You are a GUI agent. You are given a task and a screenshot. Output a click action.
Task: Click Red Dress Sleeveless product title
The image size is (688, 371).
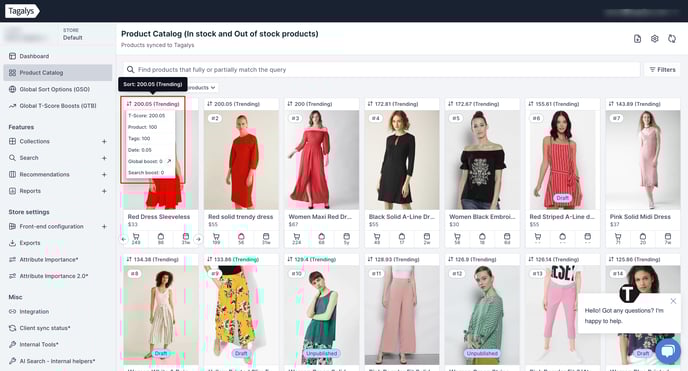point(159,217)
